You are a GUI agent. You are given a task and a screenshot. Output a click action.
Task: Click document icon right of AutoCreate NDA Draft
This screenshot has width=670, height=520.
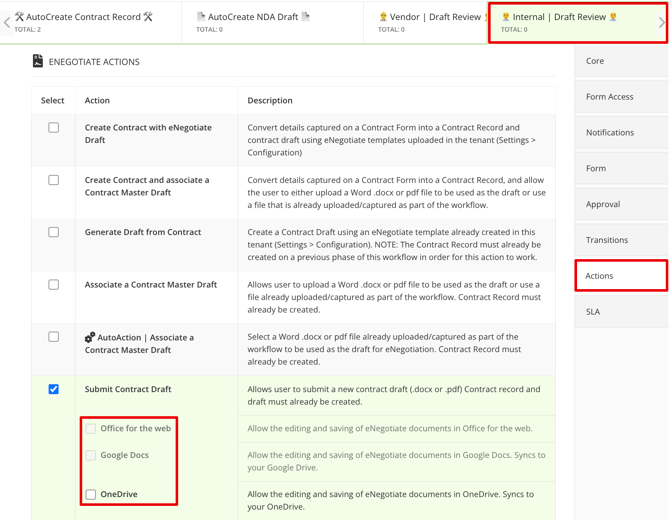(x=306, y=16)
